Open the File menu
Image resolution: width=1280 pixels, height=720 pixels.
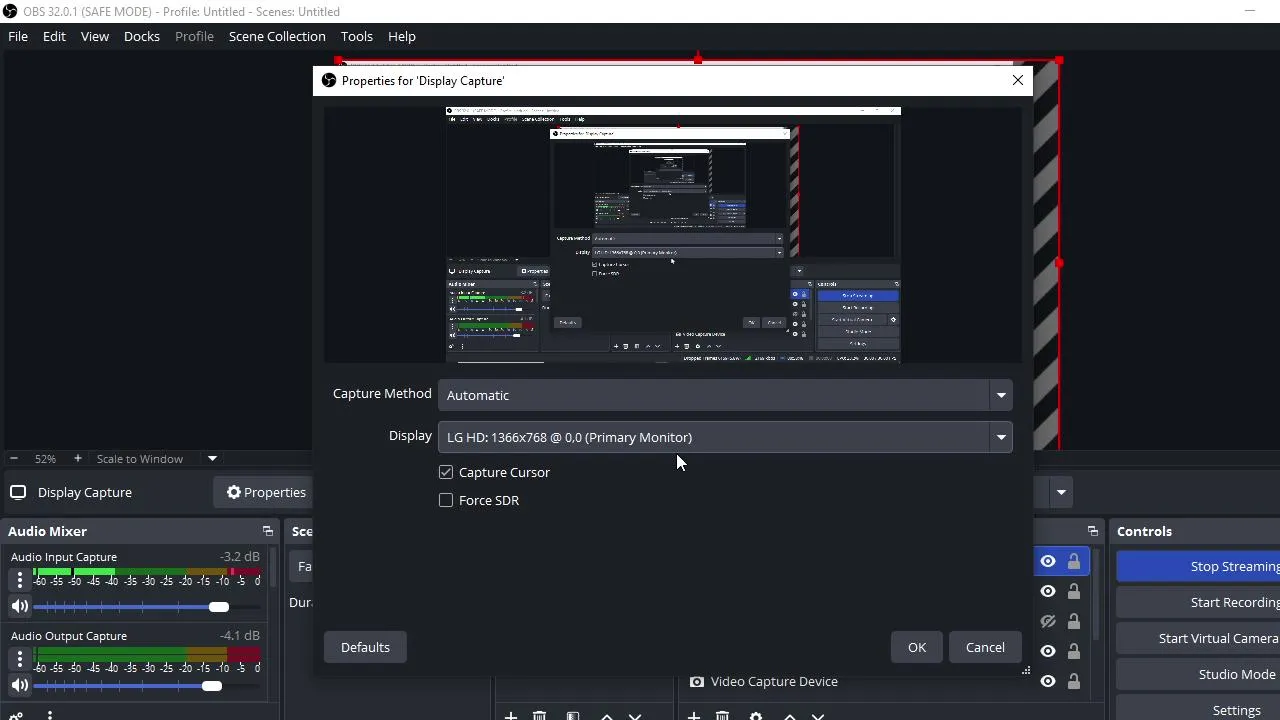[18, 36]
